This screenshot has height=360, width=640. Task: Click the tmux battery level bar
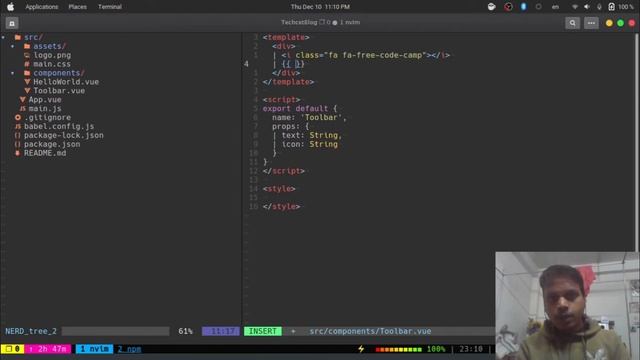tap(398, 349)
